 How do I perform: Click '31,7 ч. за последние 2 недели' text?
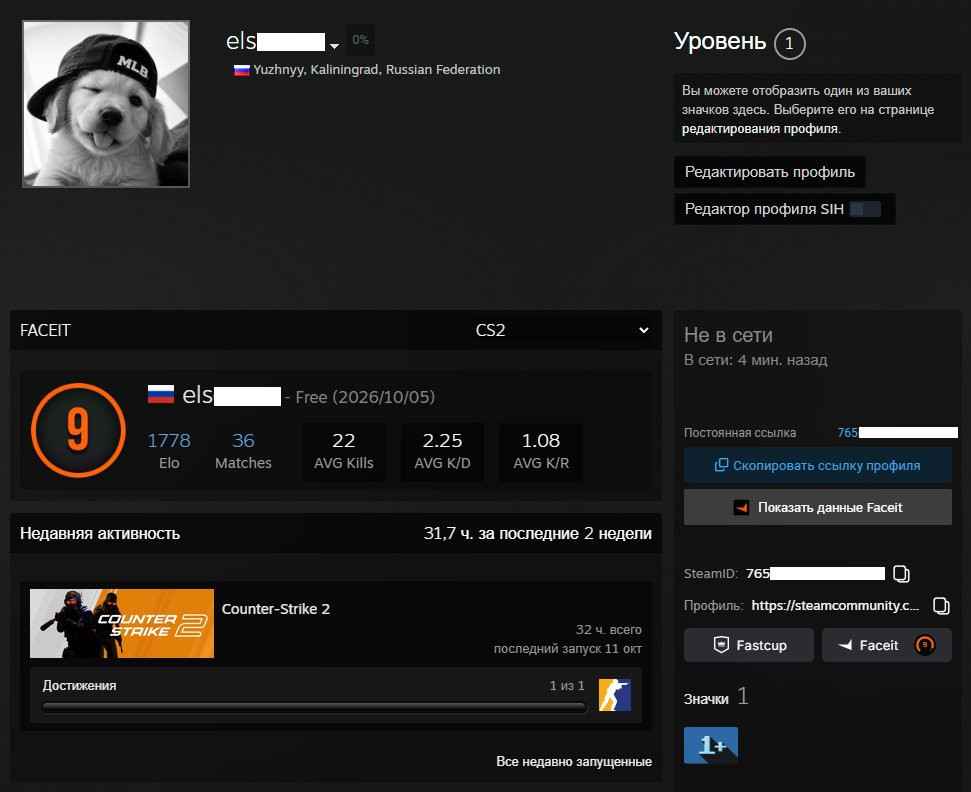tap(538, 533)
